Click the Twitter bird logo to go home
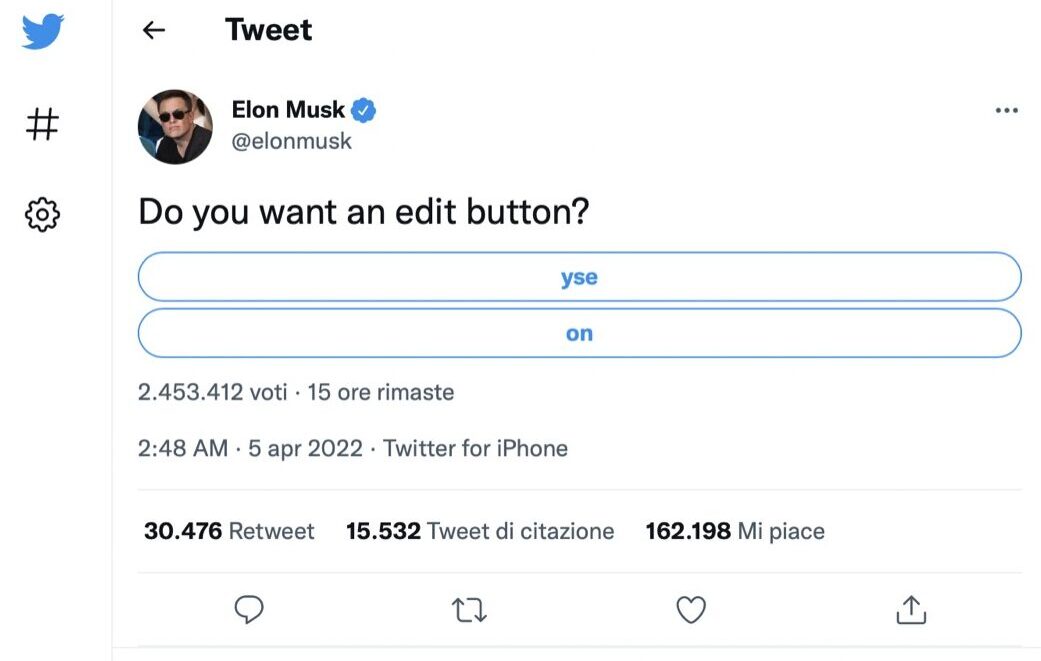Image resolution: width=1041 pixels, height=661 pixels. click(40, 31)
